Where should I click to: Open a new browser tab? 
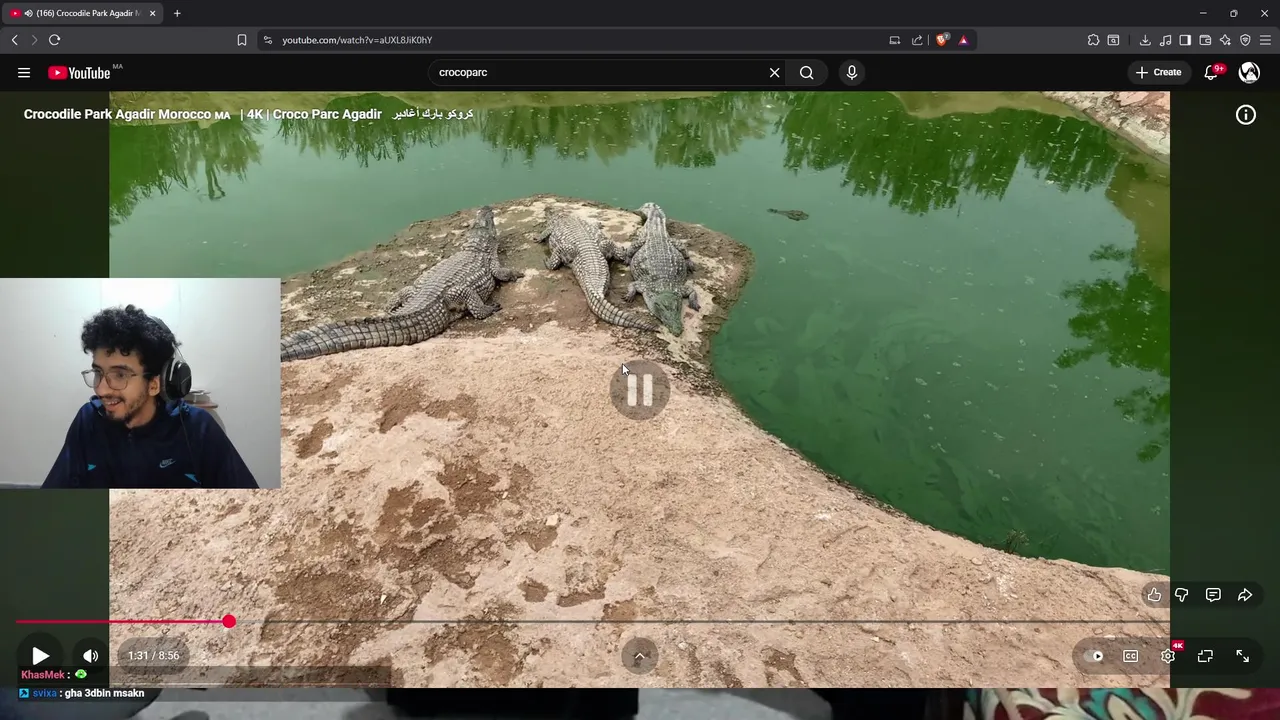coord(177,13)
